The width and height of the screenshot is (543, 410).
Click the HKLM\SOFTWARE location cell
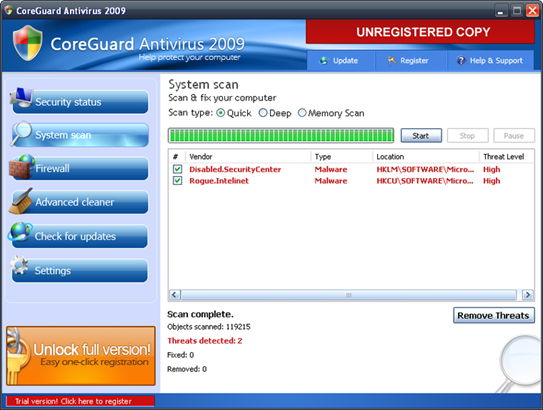click(425, 169)
